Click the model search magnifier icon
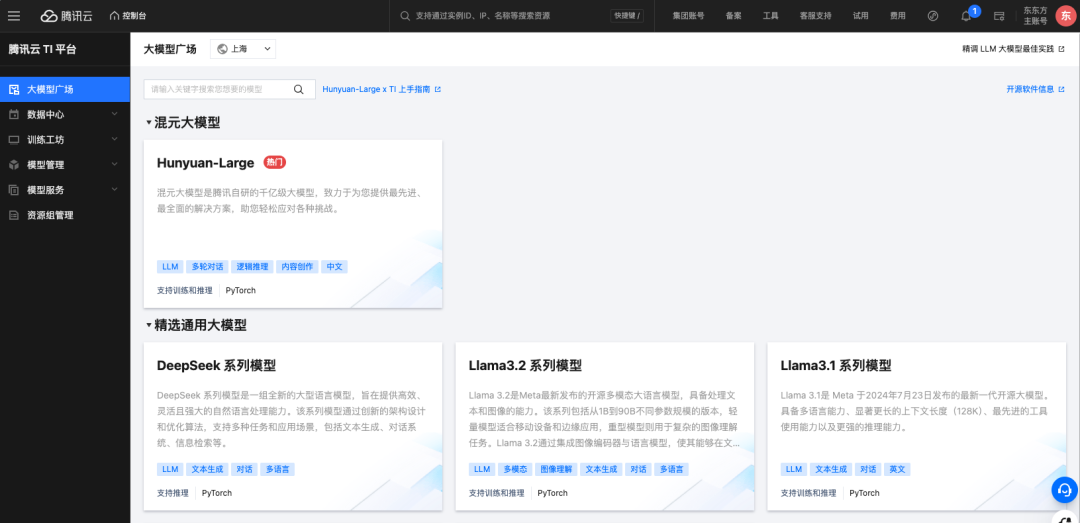 pyautogui.click(x=298, y=90)
